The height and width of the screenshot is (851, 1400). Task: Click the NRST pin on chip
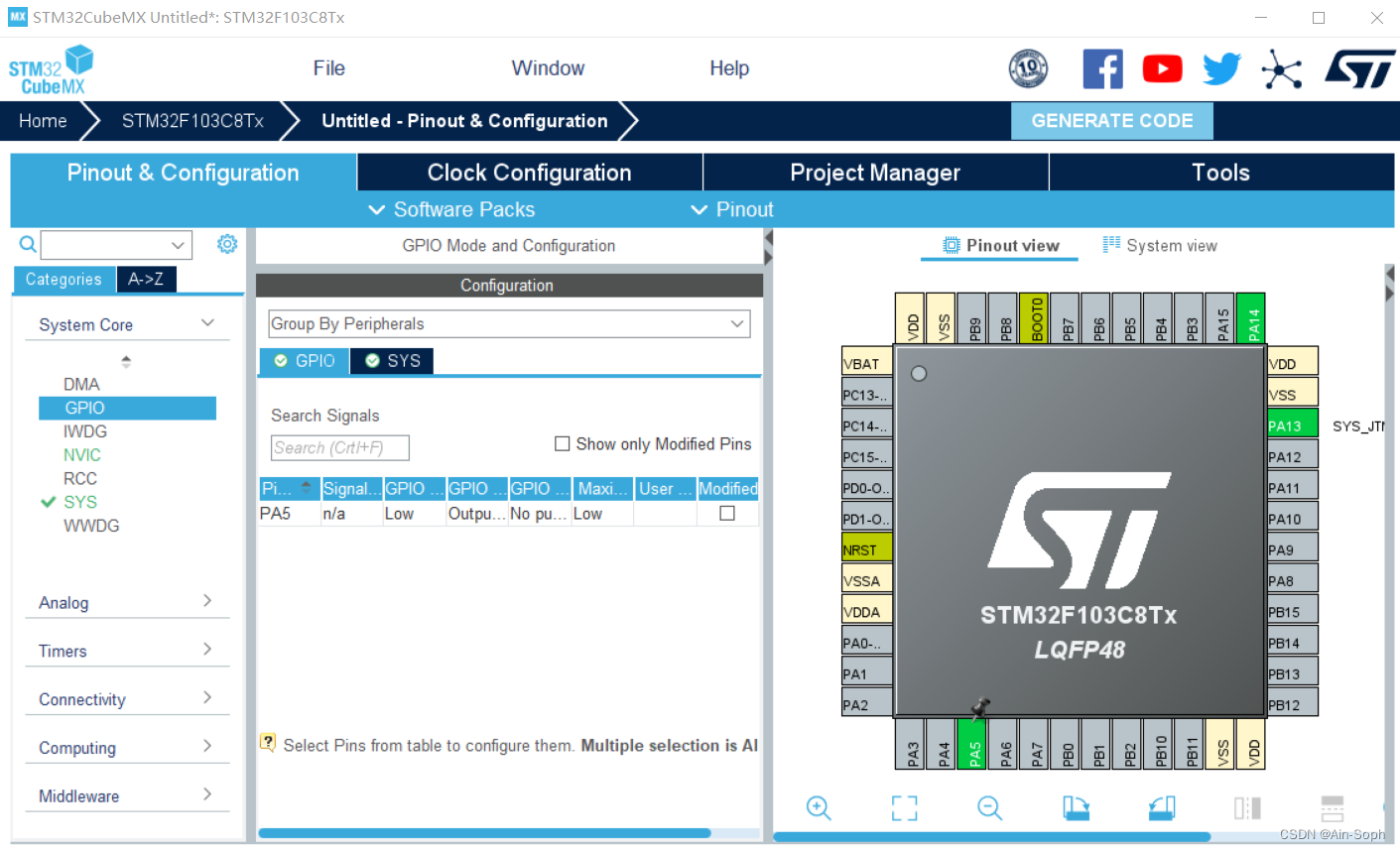[x=867, y=548]
